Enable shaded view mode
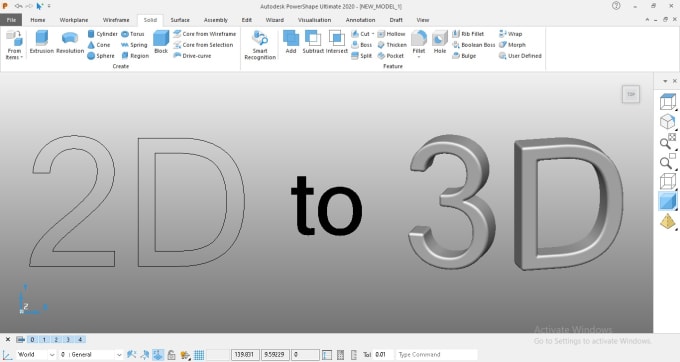This screenshot has height=362, width=680. [x=667, y=201]
